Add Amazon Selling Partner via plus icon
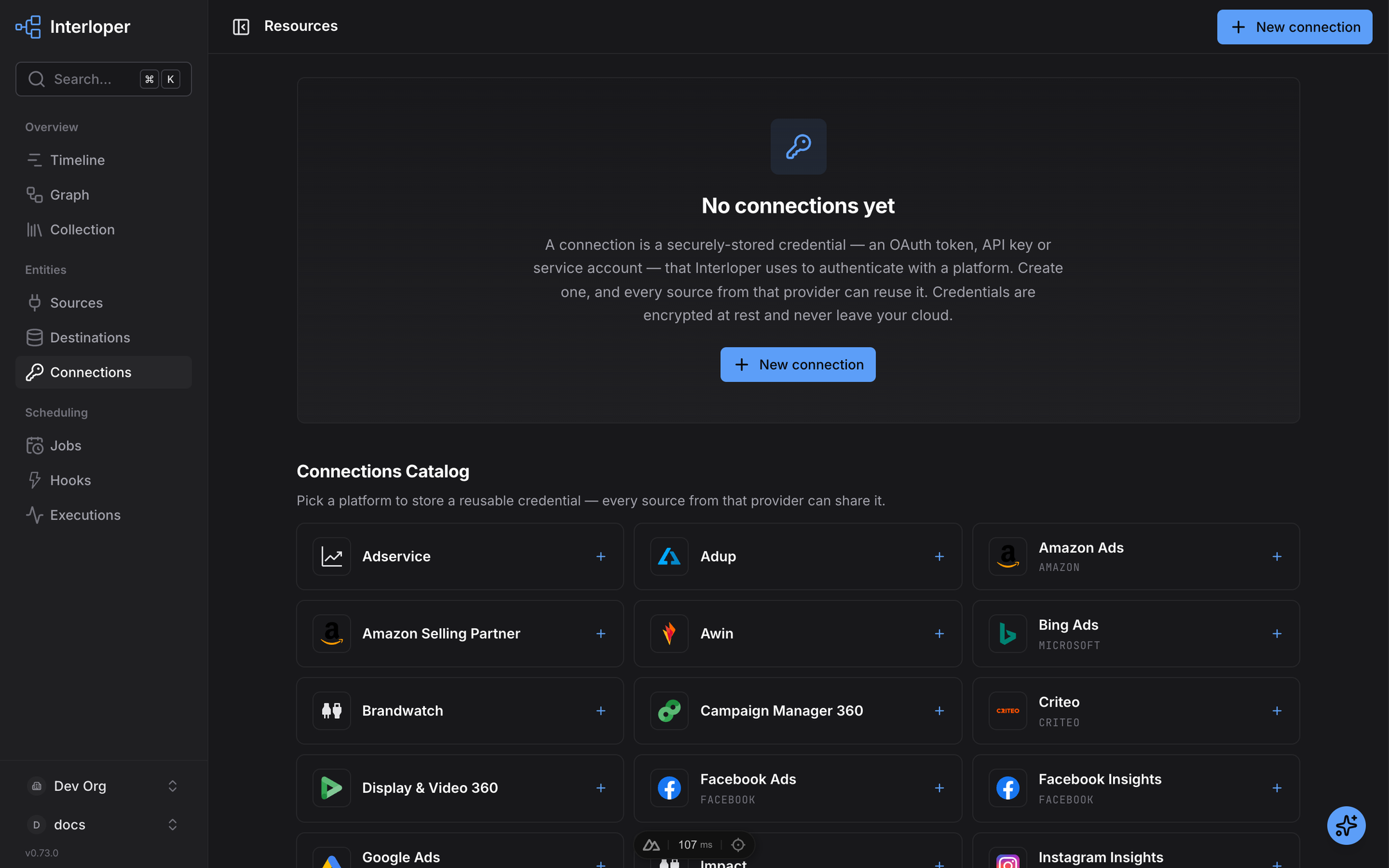Image resolution: width=1389 pixels, height=868 pixels. [x=601, y=633]
